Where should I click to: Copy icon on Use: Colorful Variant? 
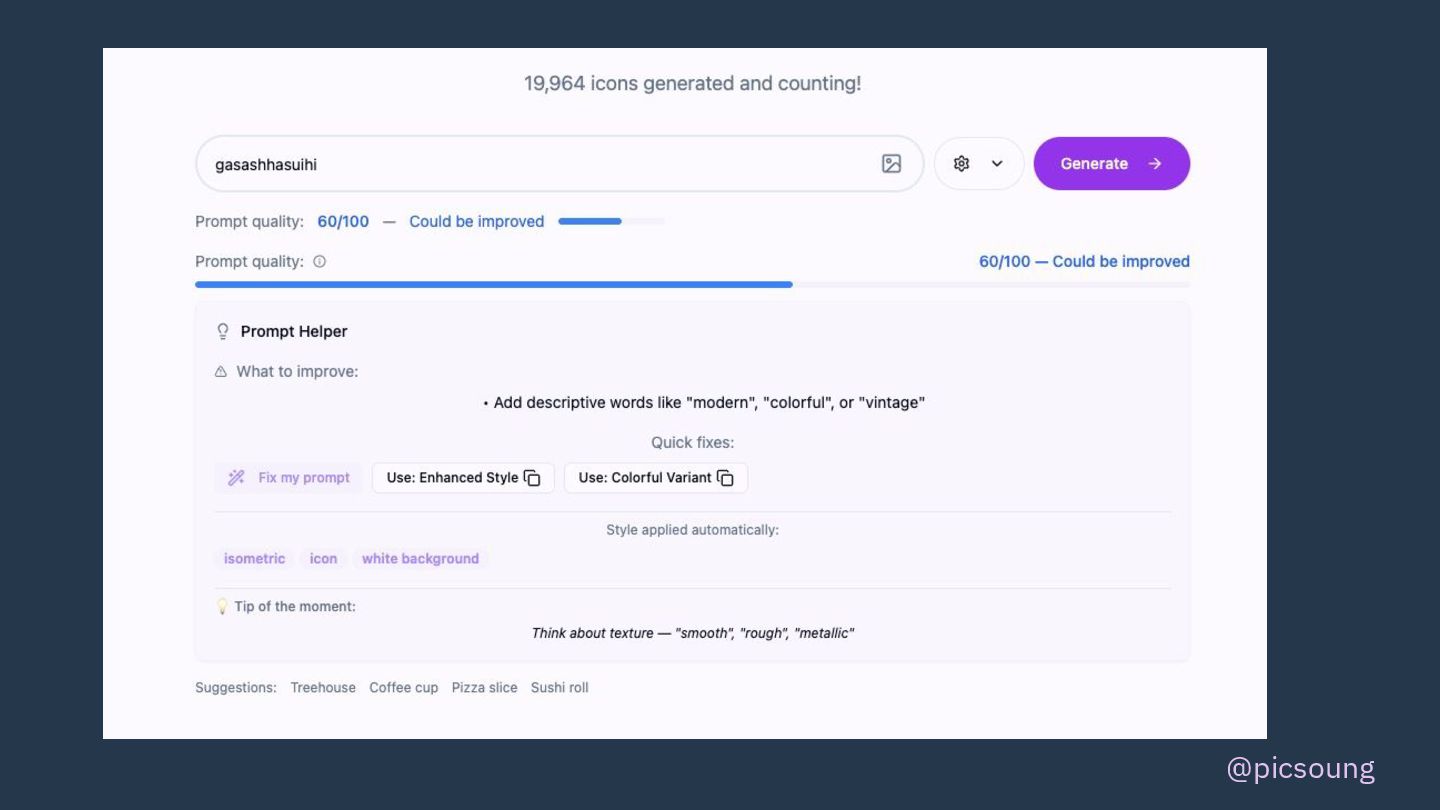tap(725, 478)
